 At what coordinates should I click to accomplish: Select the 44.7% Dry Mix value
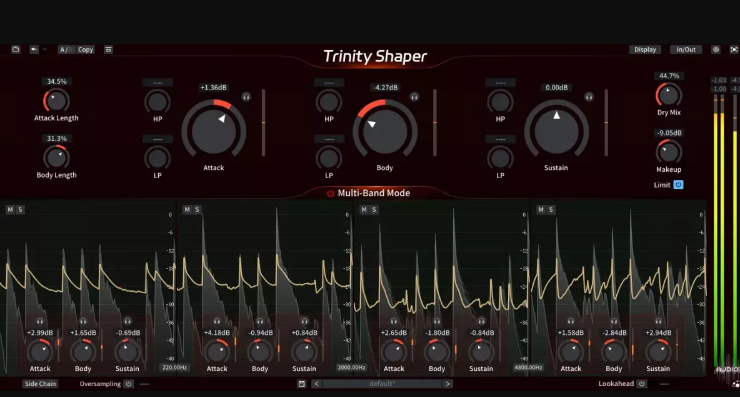[669, 76]
